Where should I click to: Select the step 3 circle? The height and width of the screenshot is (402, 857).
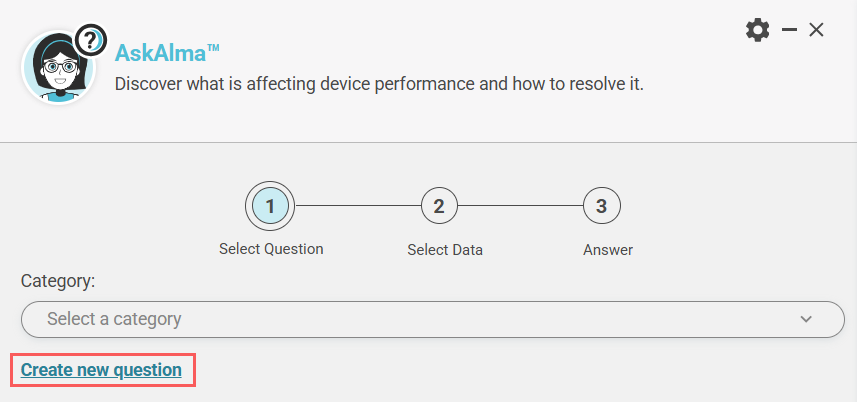(601, 206)
